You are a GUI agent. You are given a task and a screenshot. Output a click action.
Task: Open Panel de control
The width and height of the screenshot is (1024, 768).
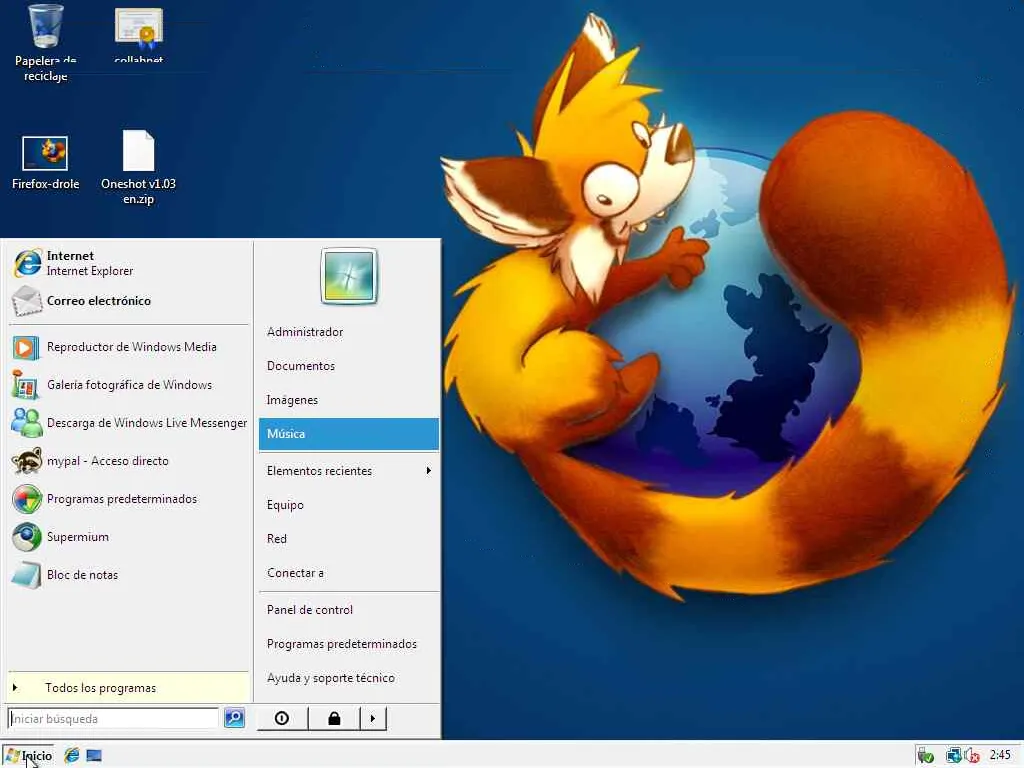click(349, 609)
